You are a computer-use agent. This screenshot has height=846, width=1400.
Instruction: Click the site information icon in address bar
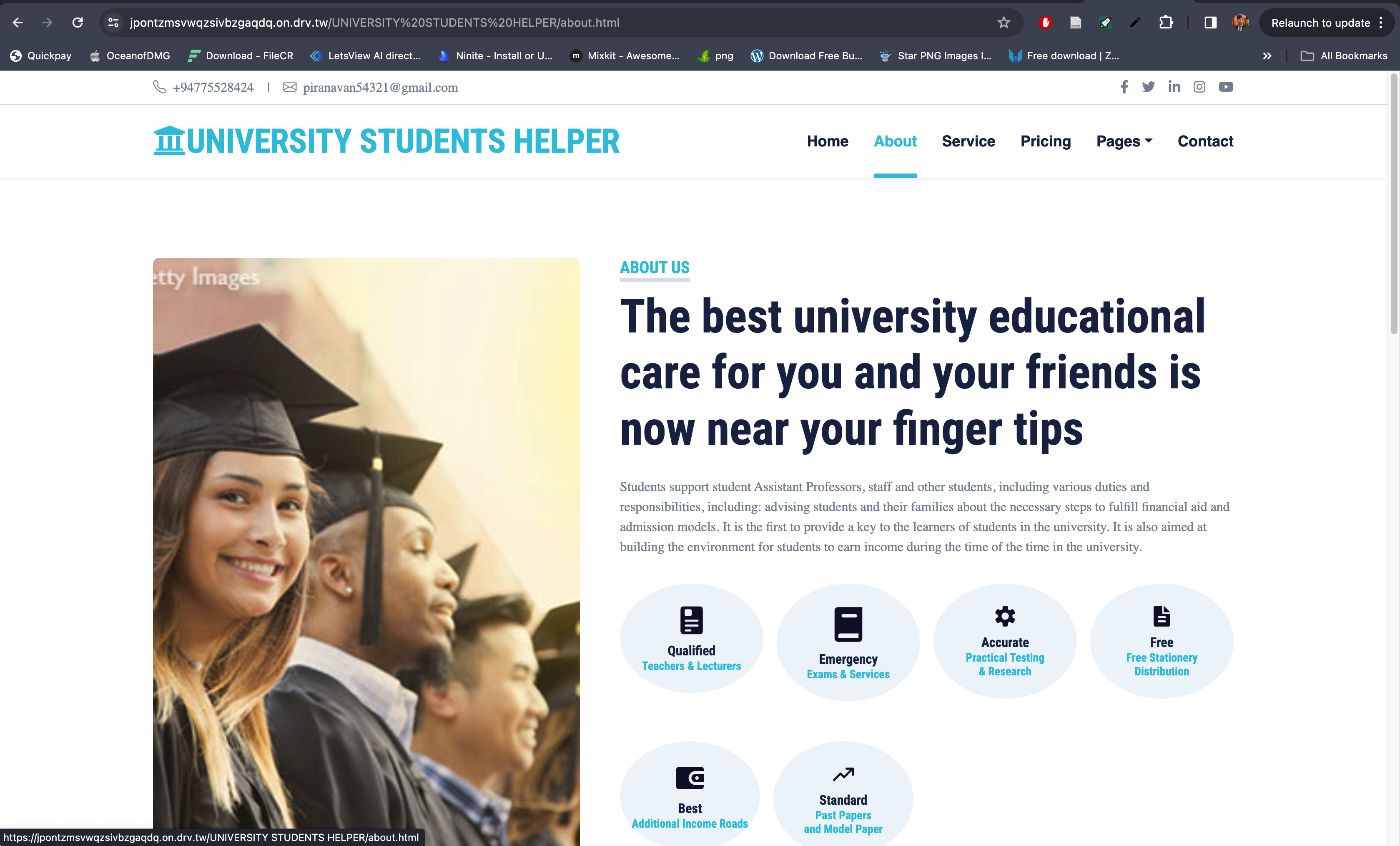click(113, 23)
